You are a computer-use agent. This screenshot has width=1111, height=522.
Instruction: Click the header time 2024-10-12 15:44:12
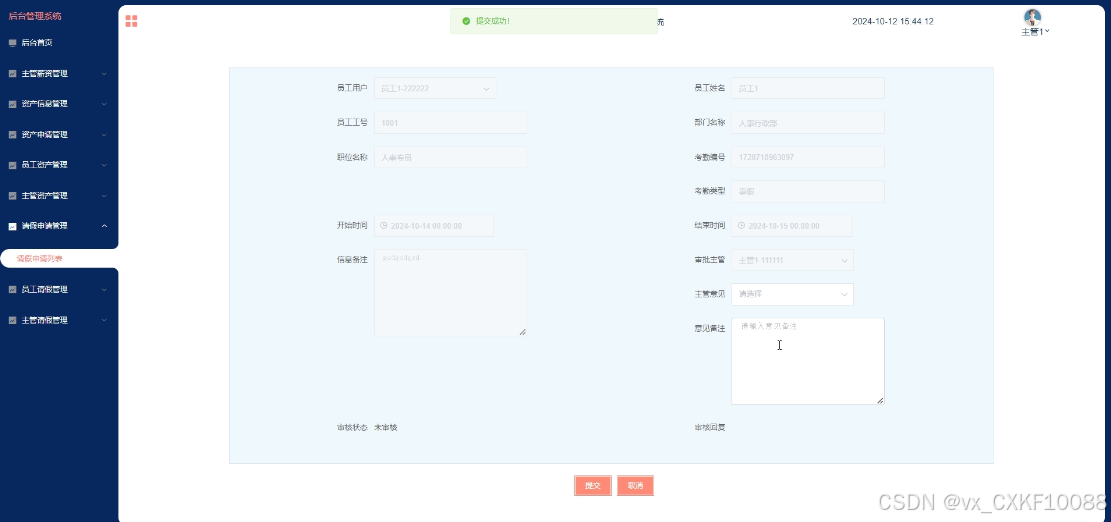[x=893, y=21]
